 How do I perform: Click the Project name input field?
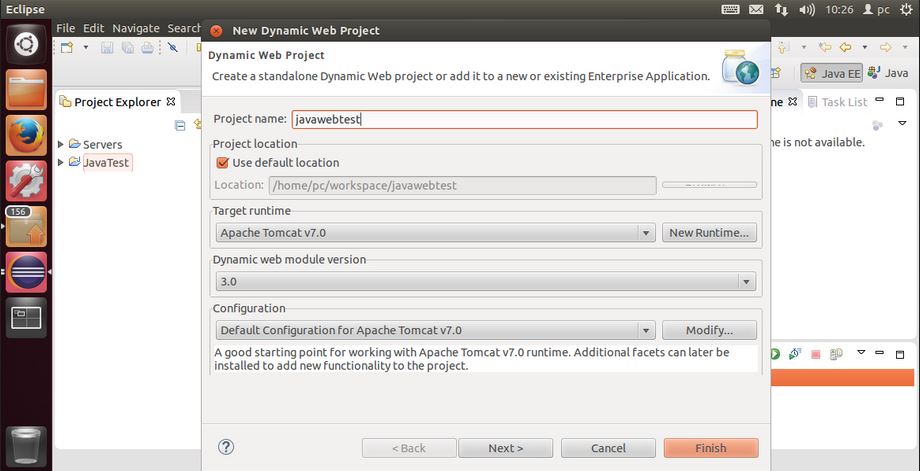(x=525, y=119)
